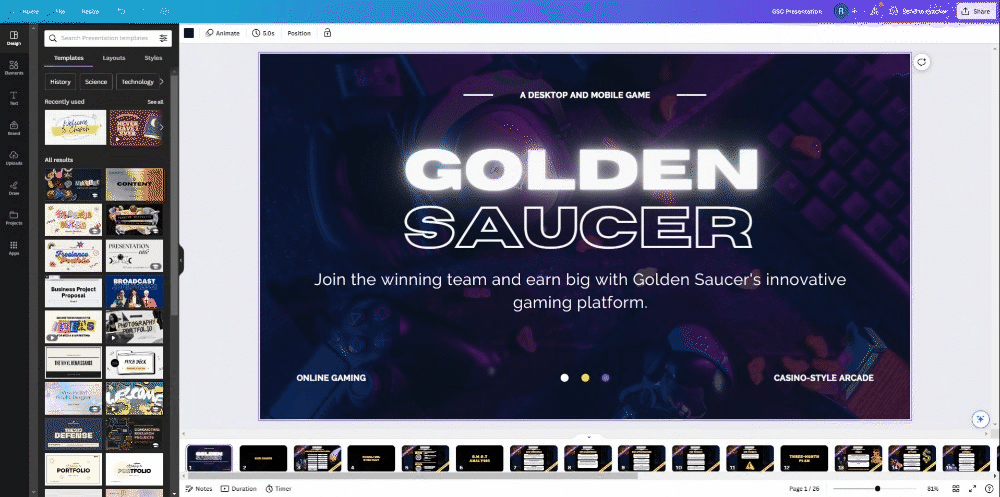This screenshot has height=497, width=1000.
Task: Click the page strip horizontal scrollbar
Action: point(411,475)
